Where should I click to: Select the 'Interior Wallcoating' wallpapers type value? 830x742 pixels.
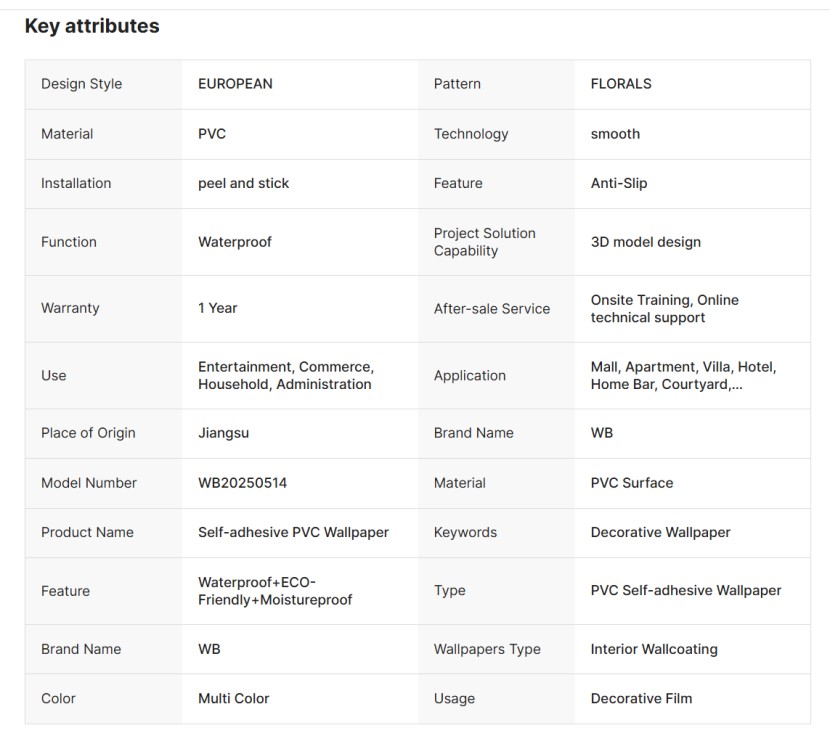pos(654,649)
